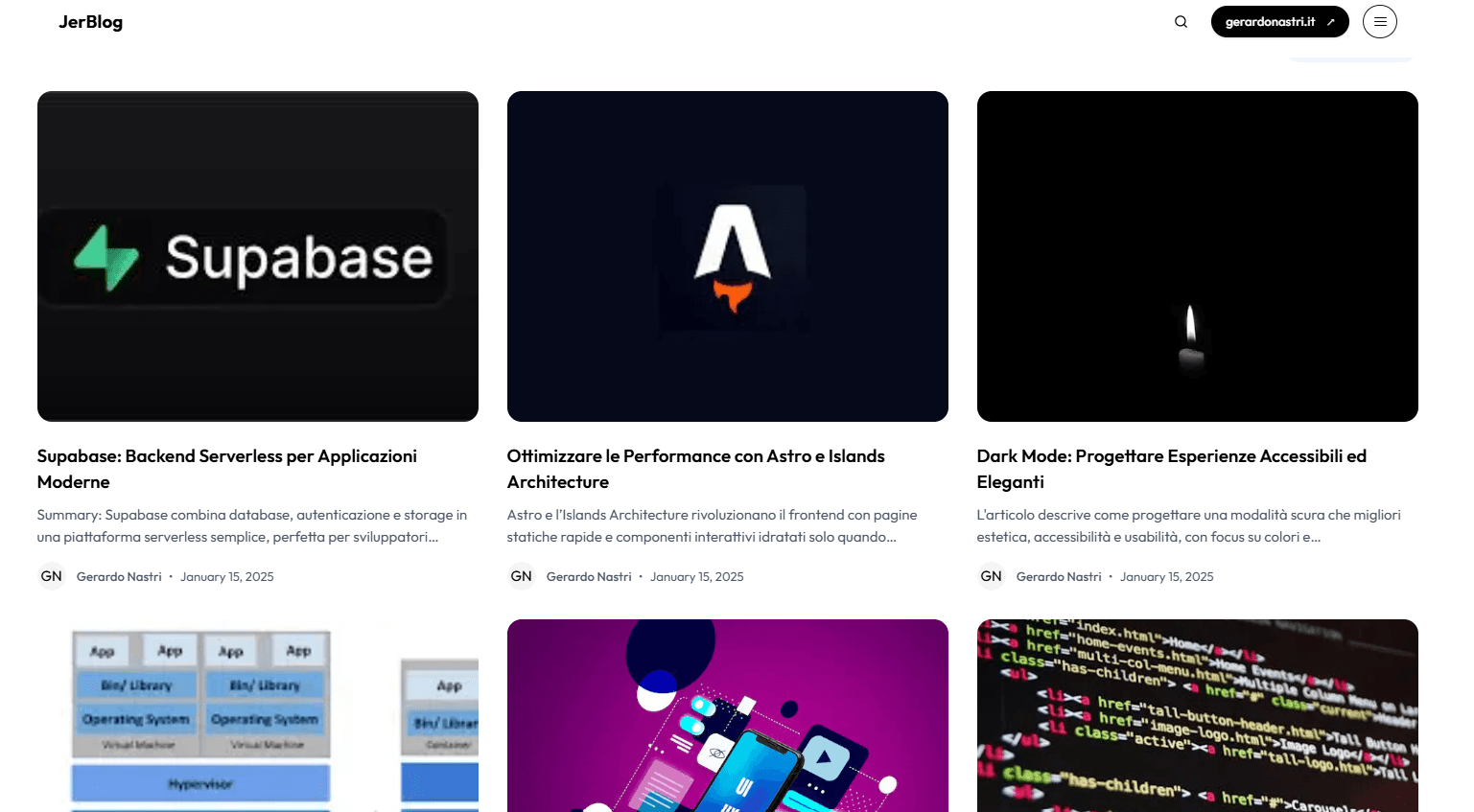Open the hamburger menu button
Image resolution: width=1474 pixels, height=812 pixels.
[1380, 21]
